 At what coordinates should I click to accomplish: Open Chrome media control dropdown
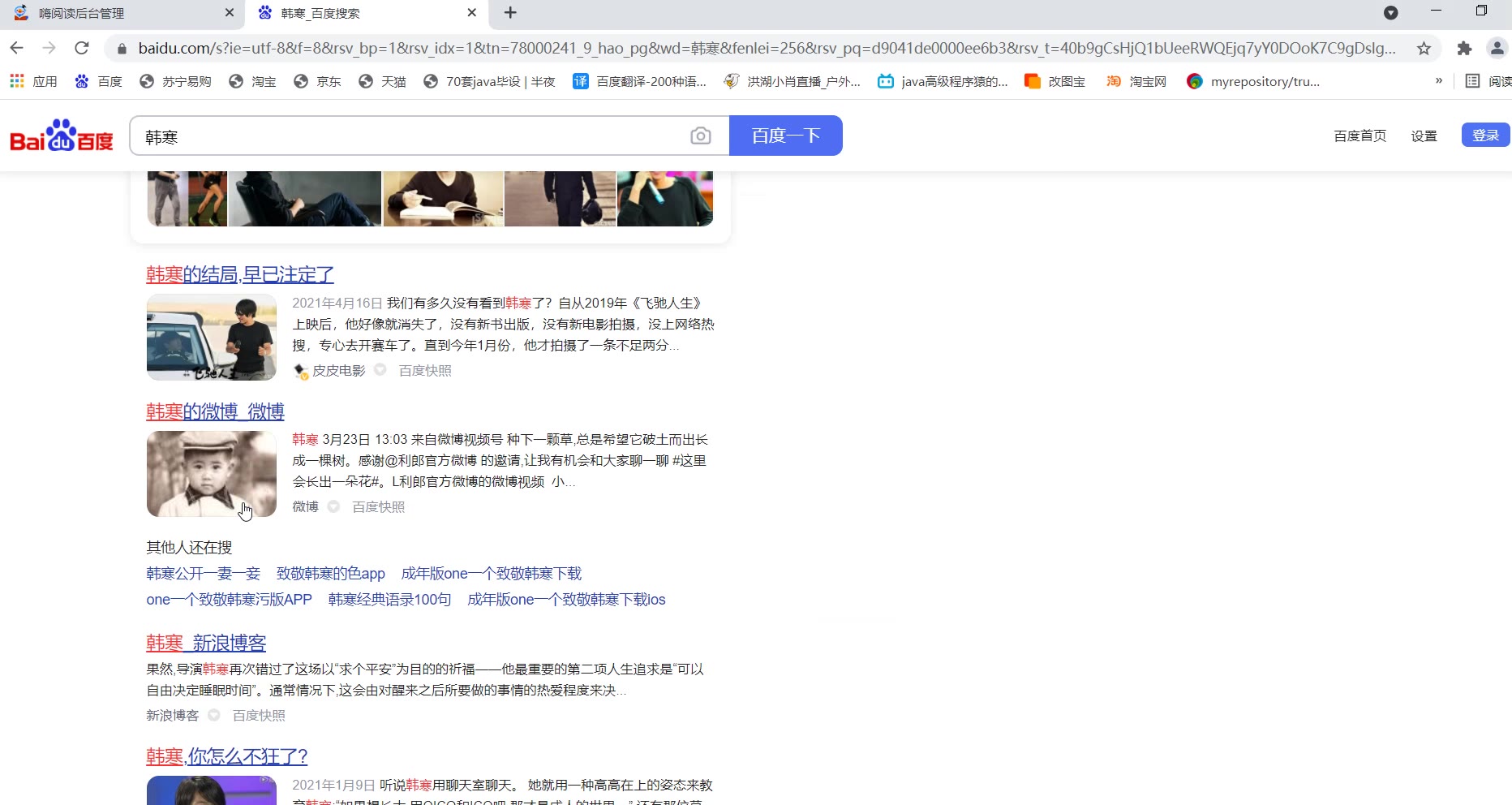(1390, 13)
